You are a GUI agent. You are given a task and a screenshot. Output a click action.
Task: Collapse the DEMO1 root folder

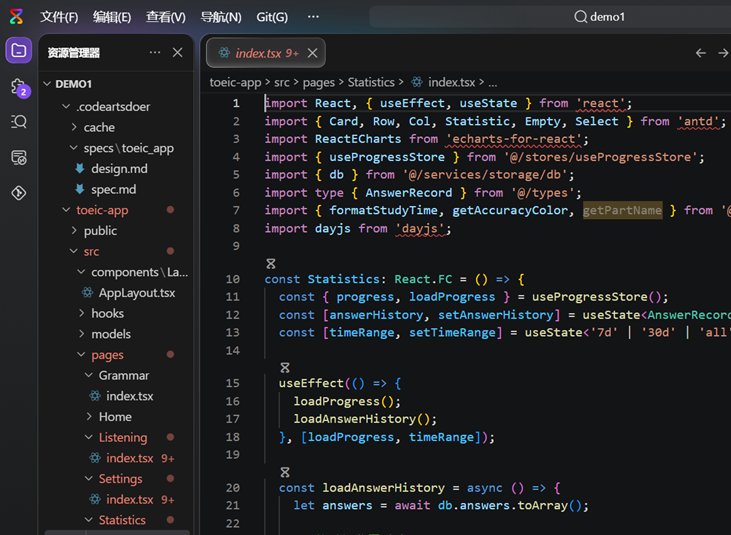72,84
